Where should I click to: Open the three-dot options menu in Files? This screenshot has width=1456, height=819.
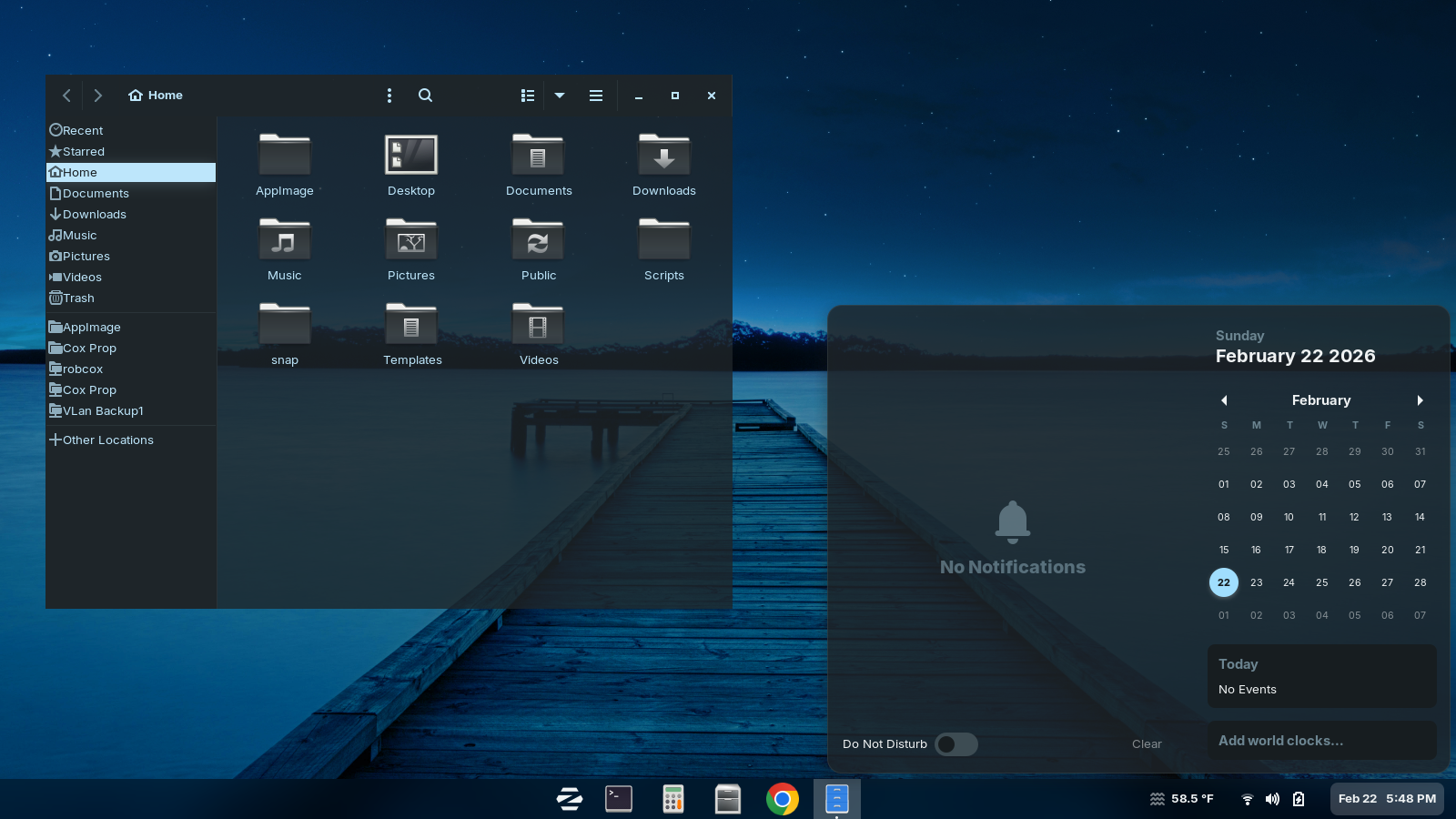click(389, 96)
